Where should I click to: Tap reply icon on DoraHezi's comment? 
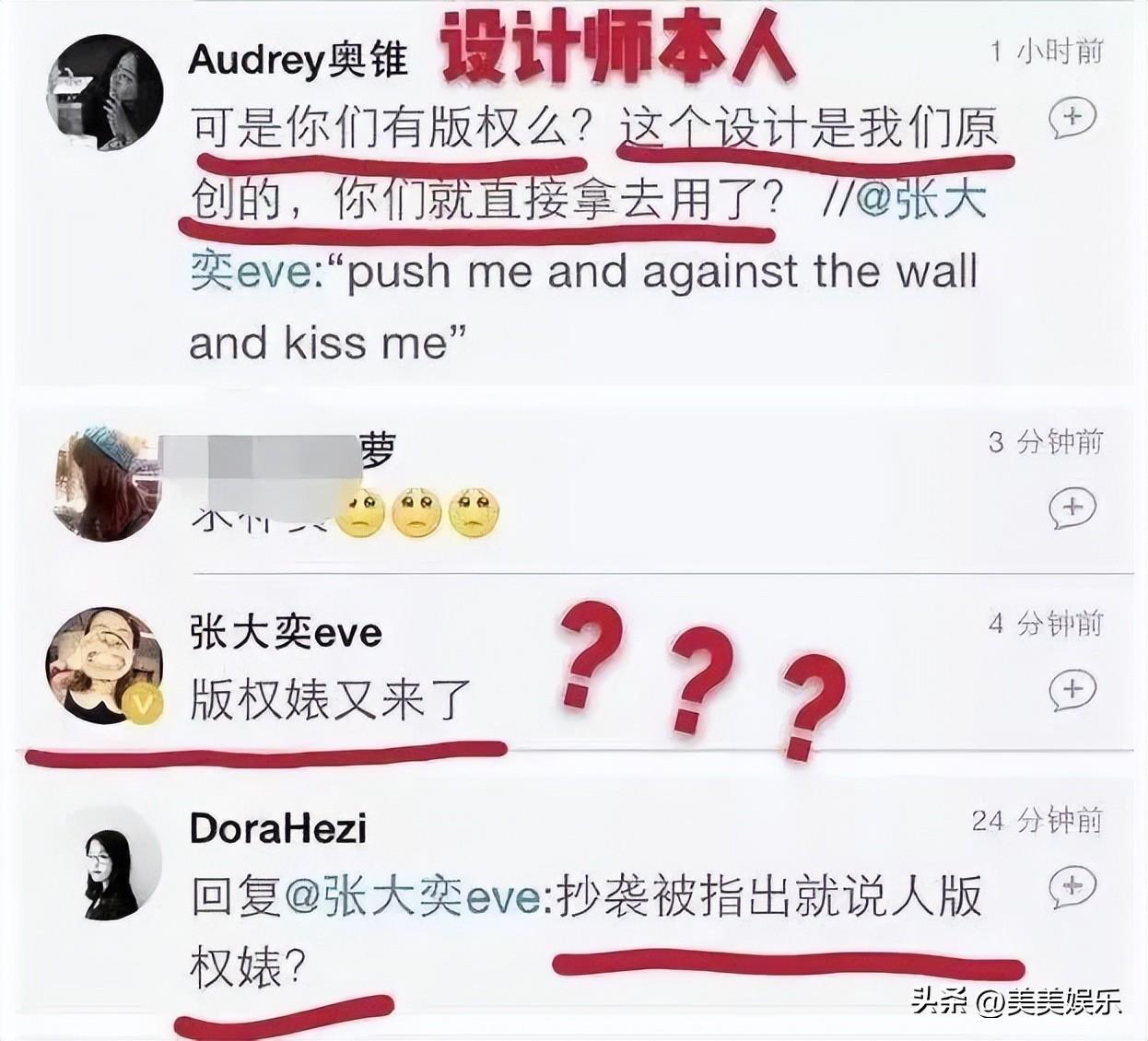coord(1072,887)
